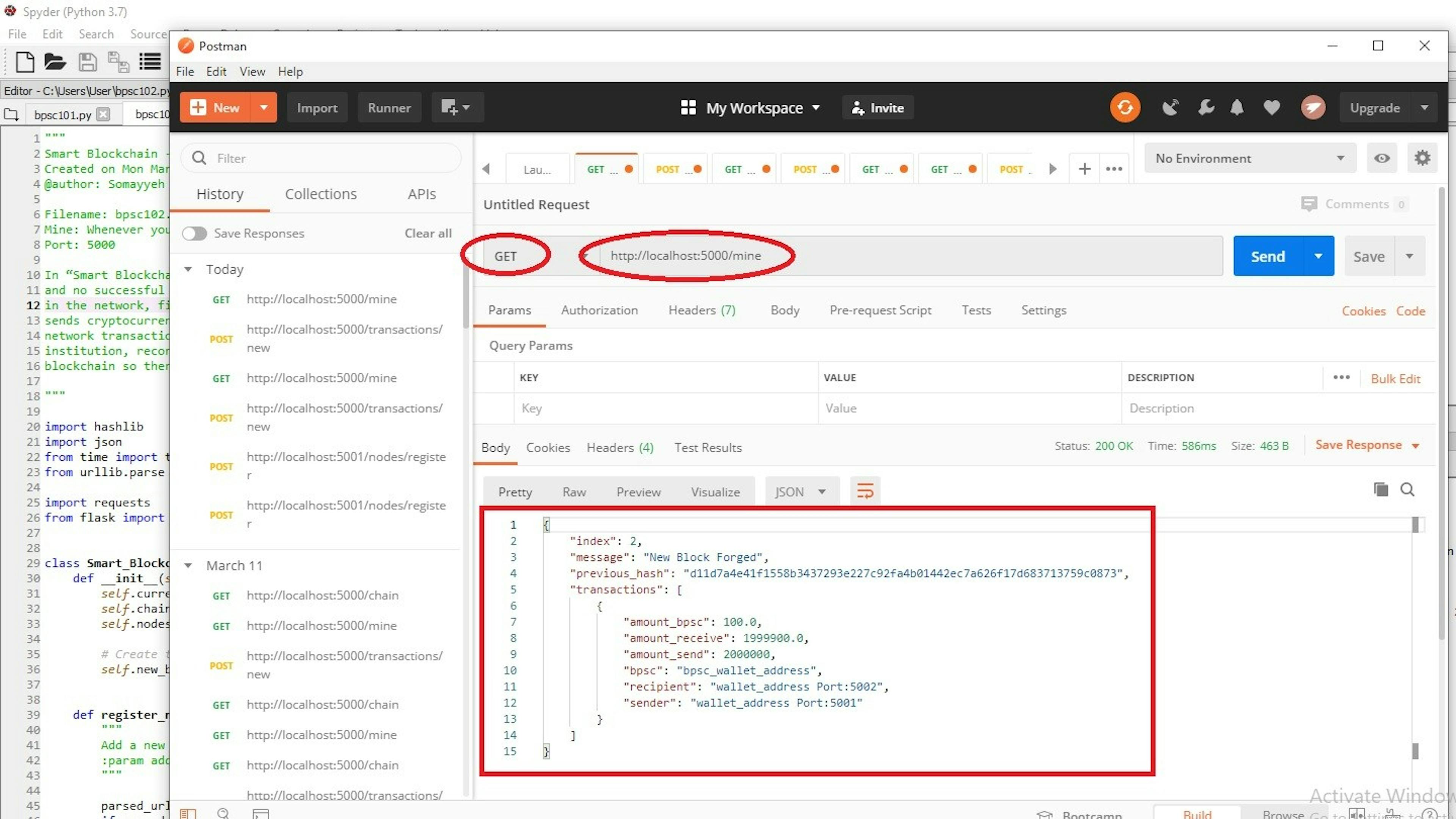Open No Environment dropdown
The height and width of the screenshot is (819, 1456).
coord(1250,158)
